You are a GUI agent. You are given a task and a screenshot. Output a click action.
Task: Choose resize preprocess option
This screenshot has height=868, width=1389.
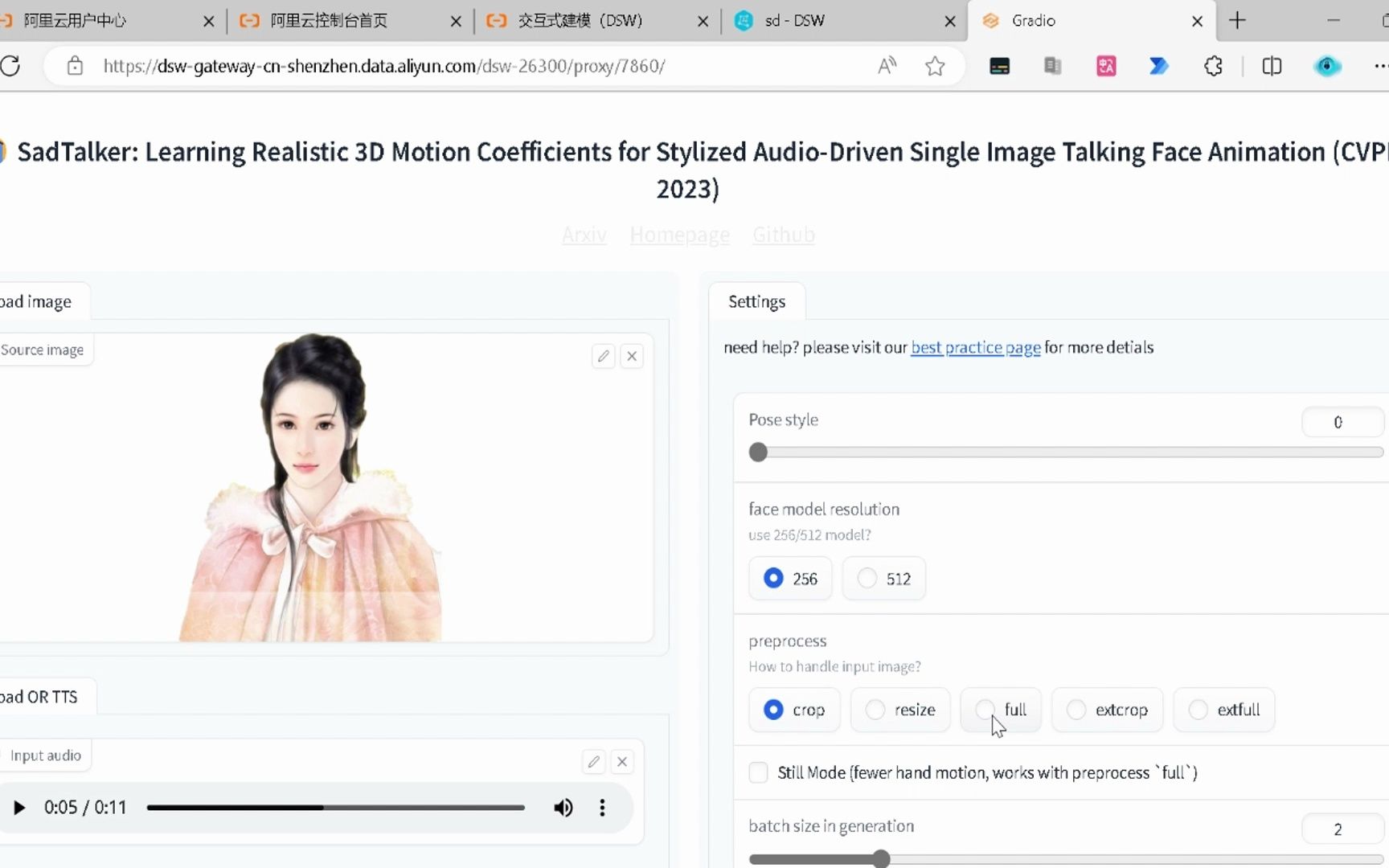[x=900, y=710]
